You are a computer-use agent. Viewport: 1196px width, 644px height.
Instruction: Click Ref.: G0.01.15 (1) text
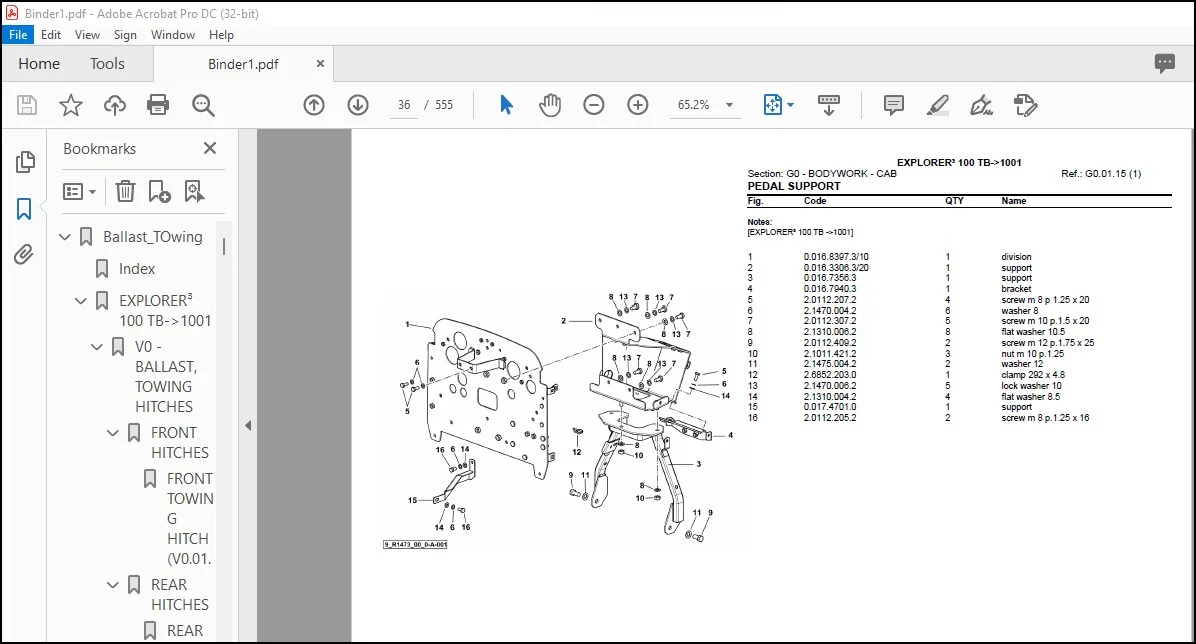pyautogui.click(x=1101, y=174)
